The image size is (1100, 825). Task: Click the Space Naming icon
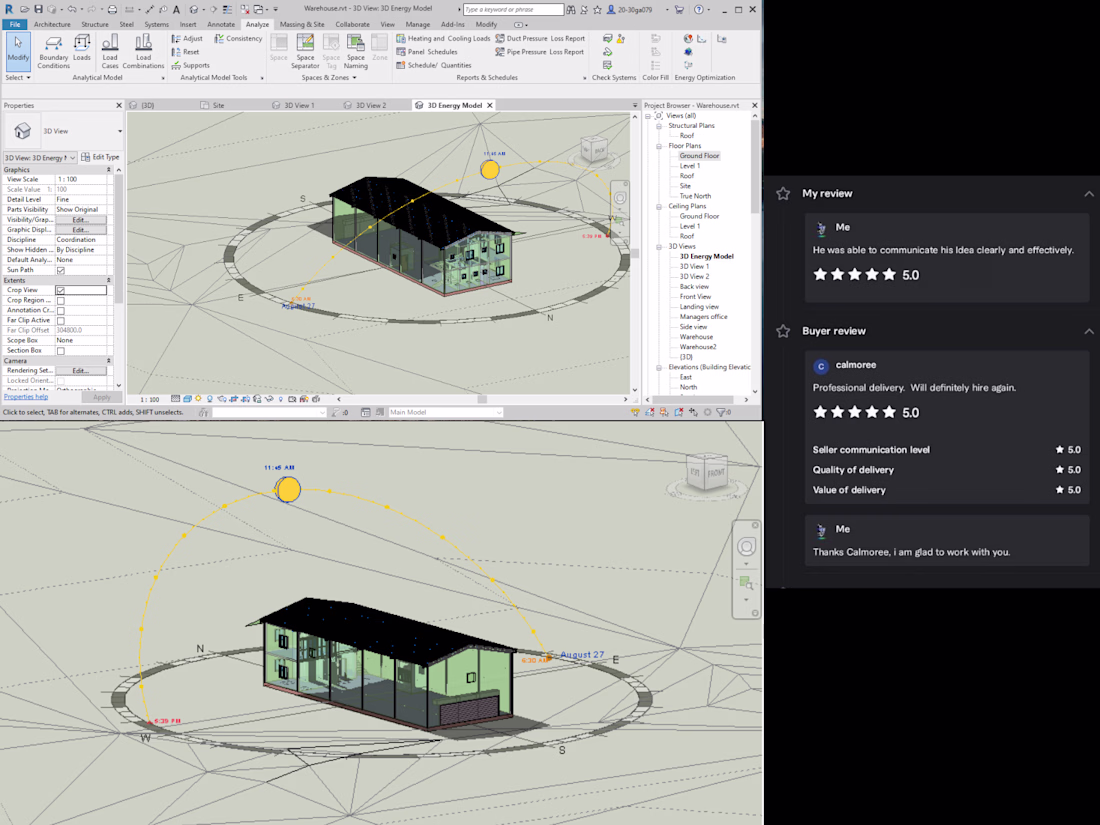tap(355, 49)
